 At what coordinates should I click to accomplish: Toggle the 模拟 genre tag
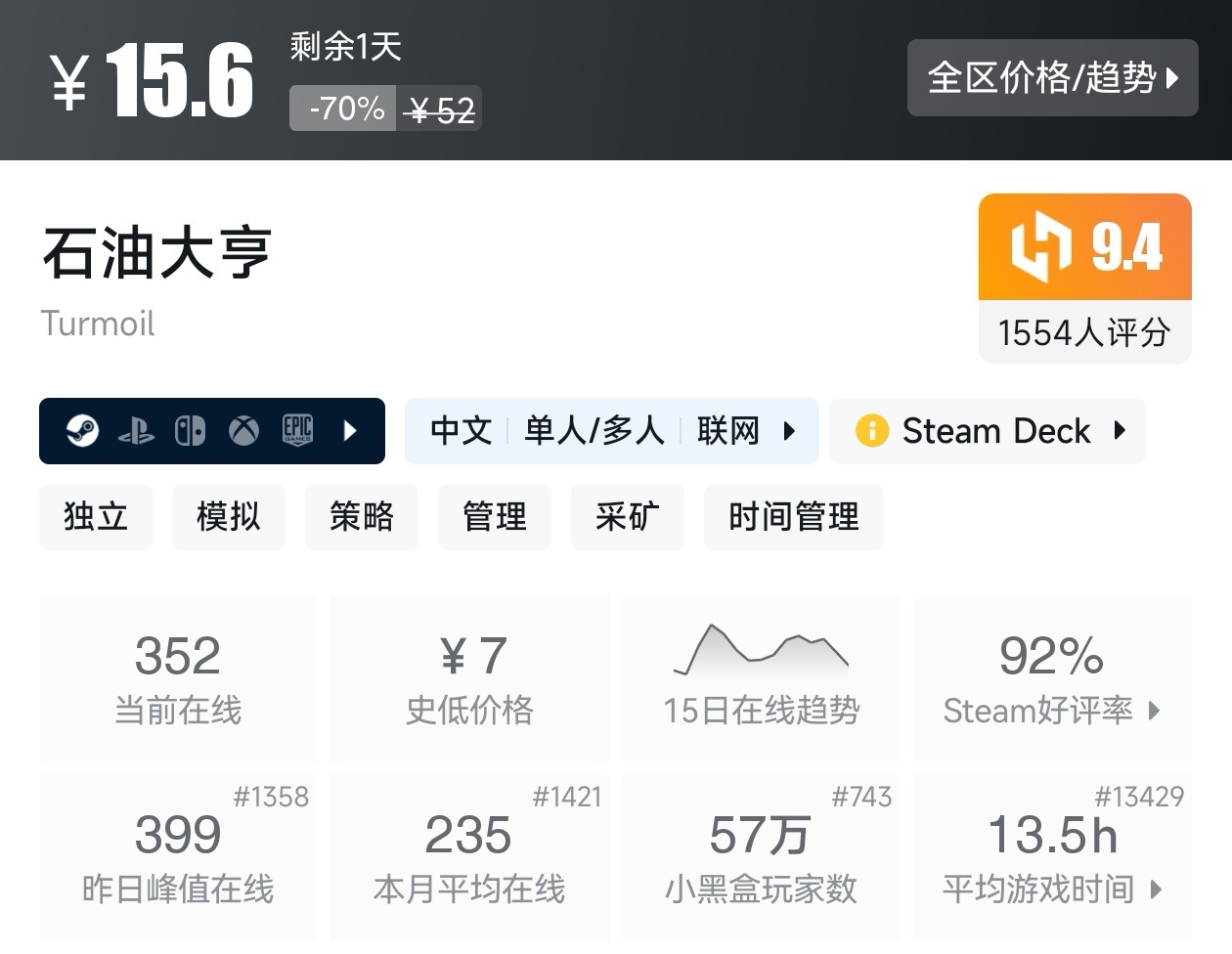click(x=228, y=517)
